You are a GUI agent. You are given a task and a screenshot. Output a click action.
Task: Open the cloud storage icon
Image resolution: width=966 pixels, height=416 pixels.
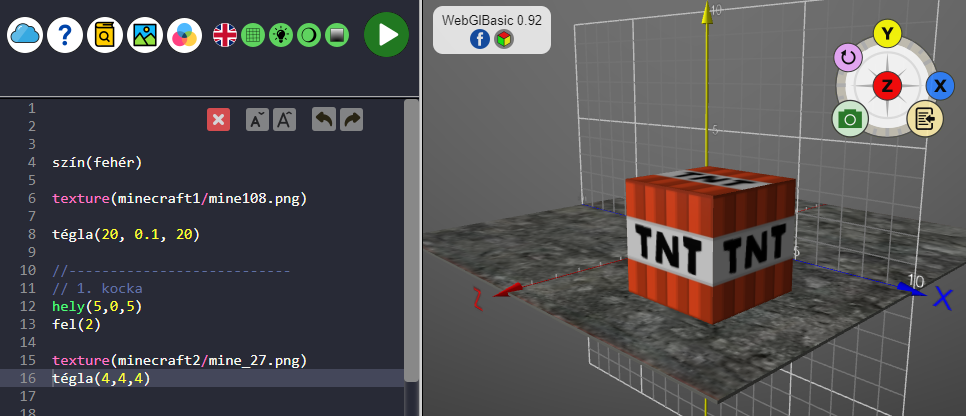pos(25,35)
